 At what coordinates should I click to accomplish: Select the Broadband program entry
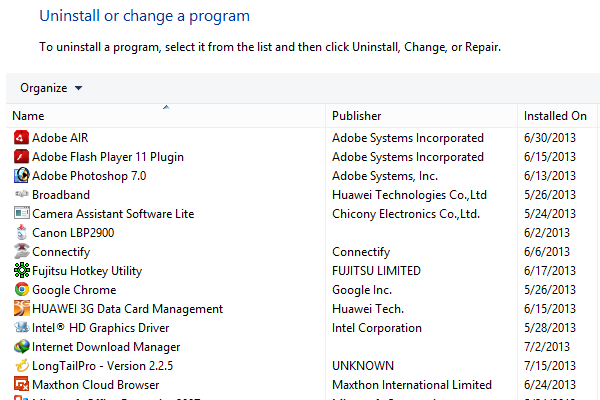pyautogui.click(x=61, y=195)
